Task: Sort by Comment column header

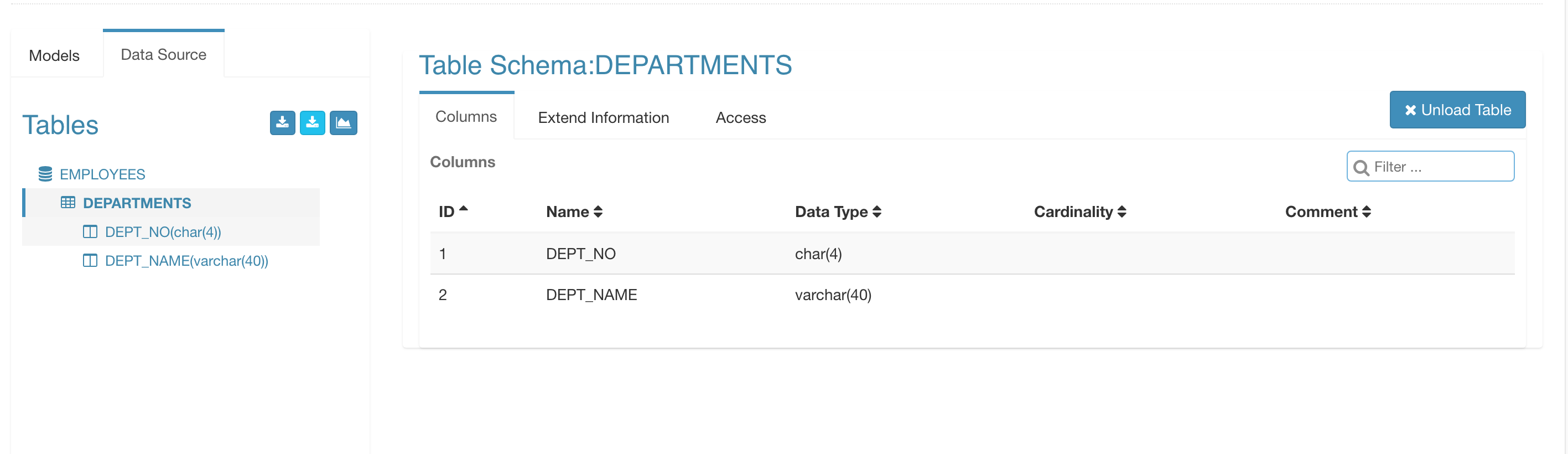Action: coord(1327,211)
